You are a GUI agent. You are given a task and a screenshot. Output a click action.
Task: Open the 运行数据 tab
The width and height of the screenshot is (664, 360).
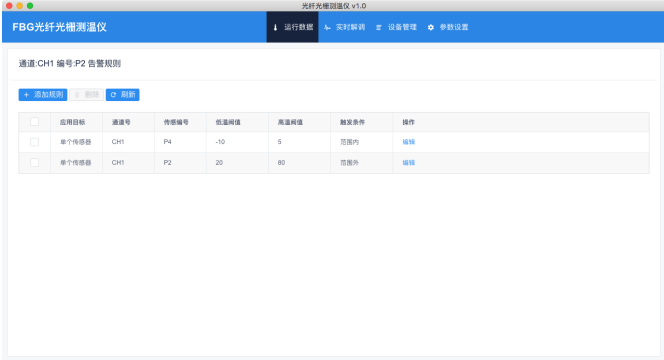292,27
